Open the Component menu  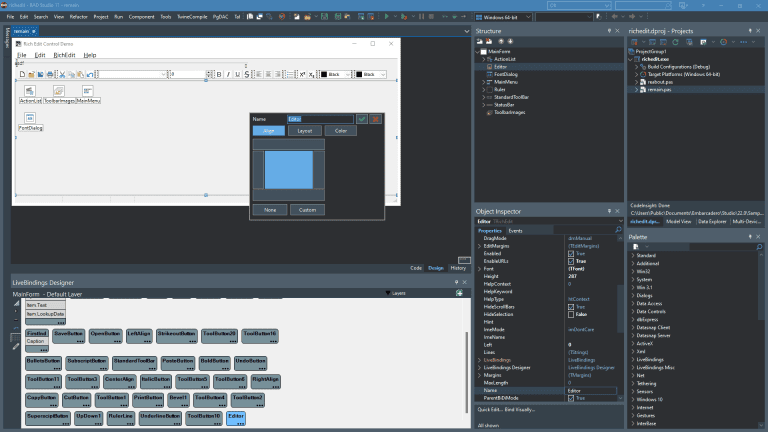tap(141, 17)
